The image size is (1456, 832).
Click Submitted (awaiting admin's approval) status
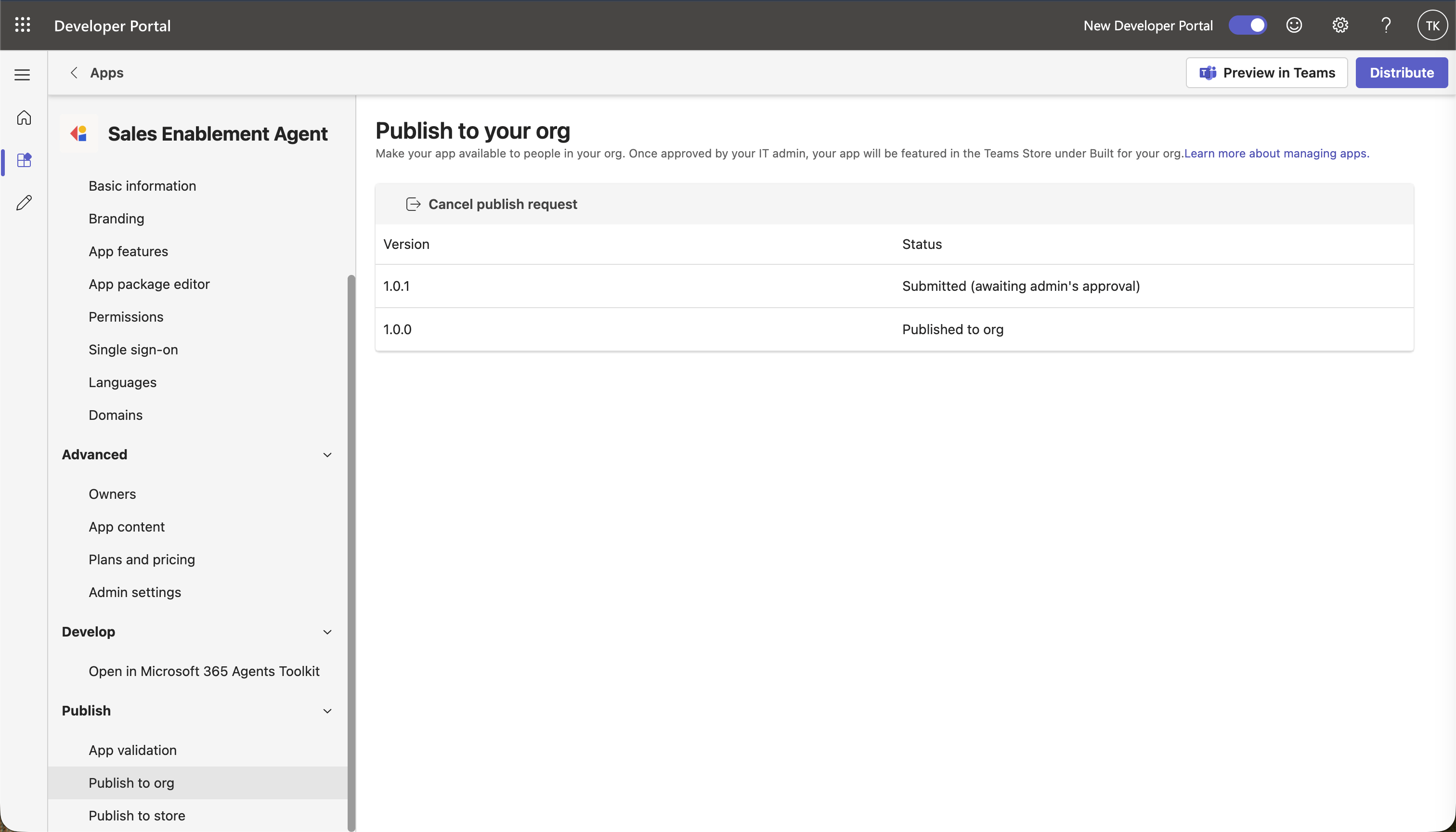pyautogui.click(x=1021, y=286)
